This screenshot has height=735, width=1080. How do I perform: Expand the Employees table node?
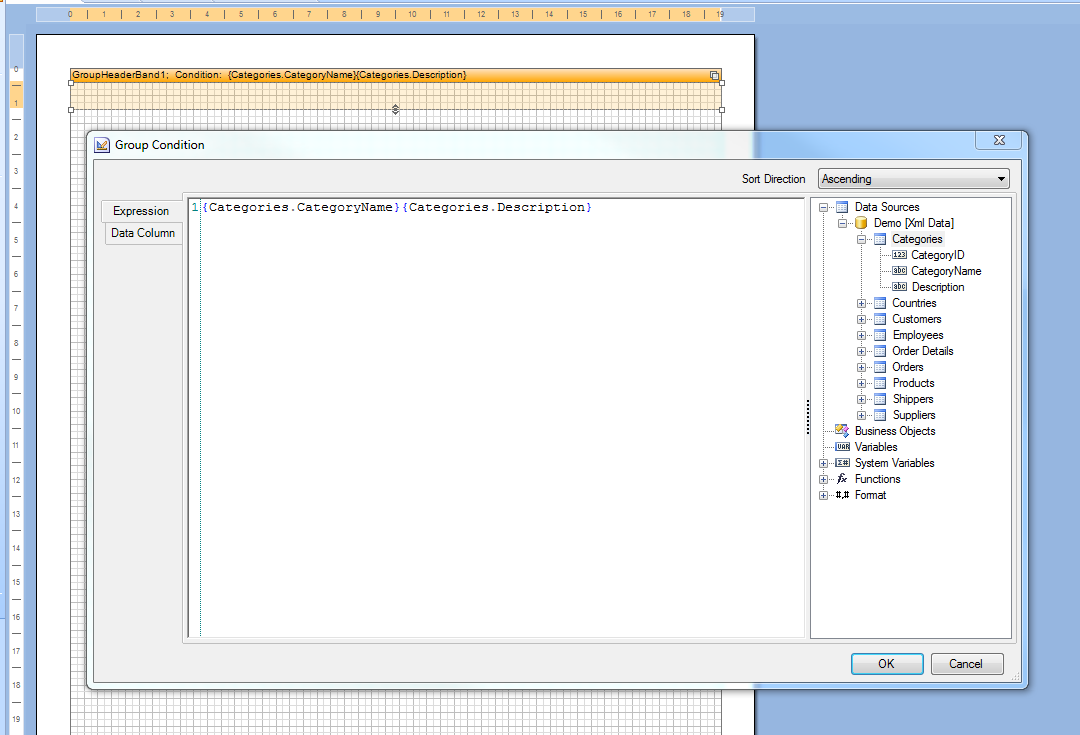861,335
